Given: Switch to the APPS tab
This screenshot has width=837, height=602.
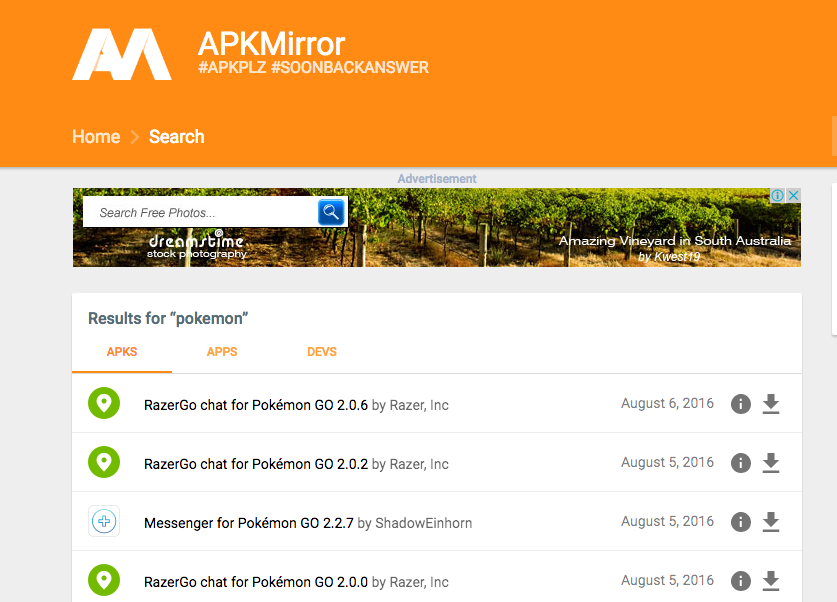Looking at the screenshot, I should pos(222,352).
